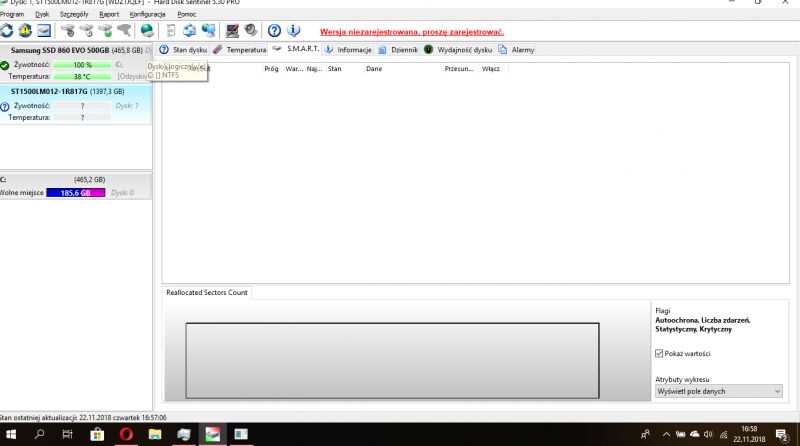Open Windows taskbar search
This screenshot has width=800, height=446.
pyautogui.click(x=39, y=434)
